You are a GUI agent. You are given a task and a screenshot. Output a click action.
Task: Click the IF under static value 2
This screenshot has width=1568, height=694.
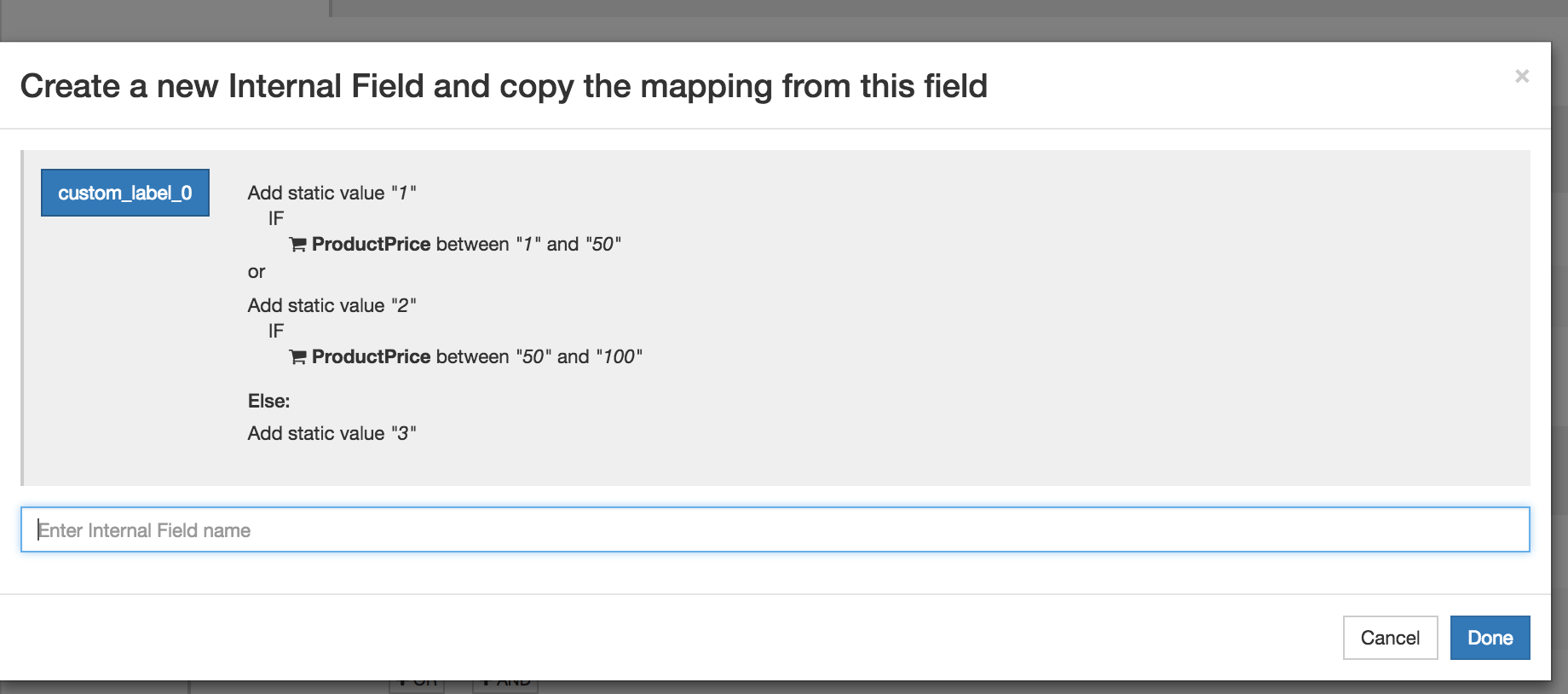click(x=276, y=331)
